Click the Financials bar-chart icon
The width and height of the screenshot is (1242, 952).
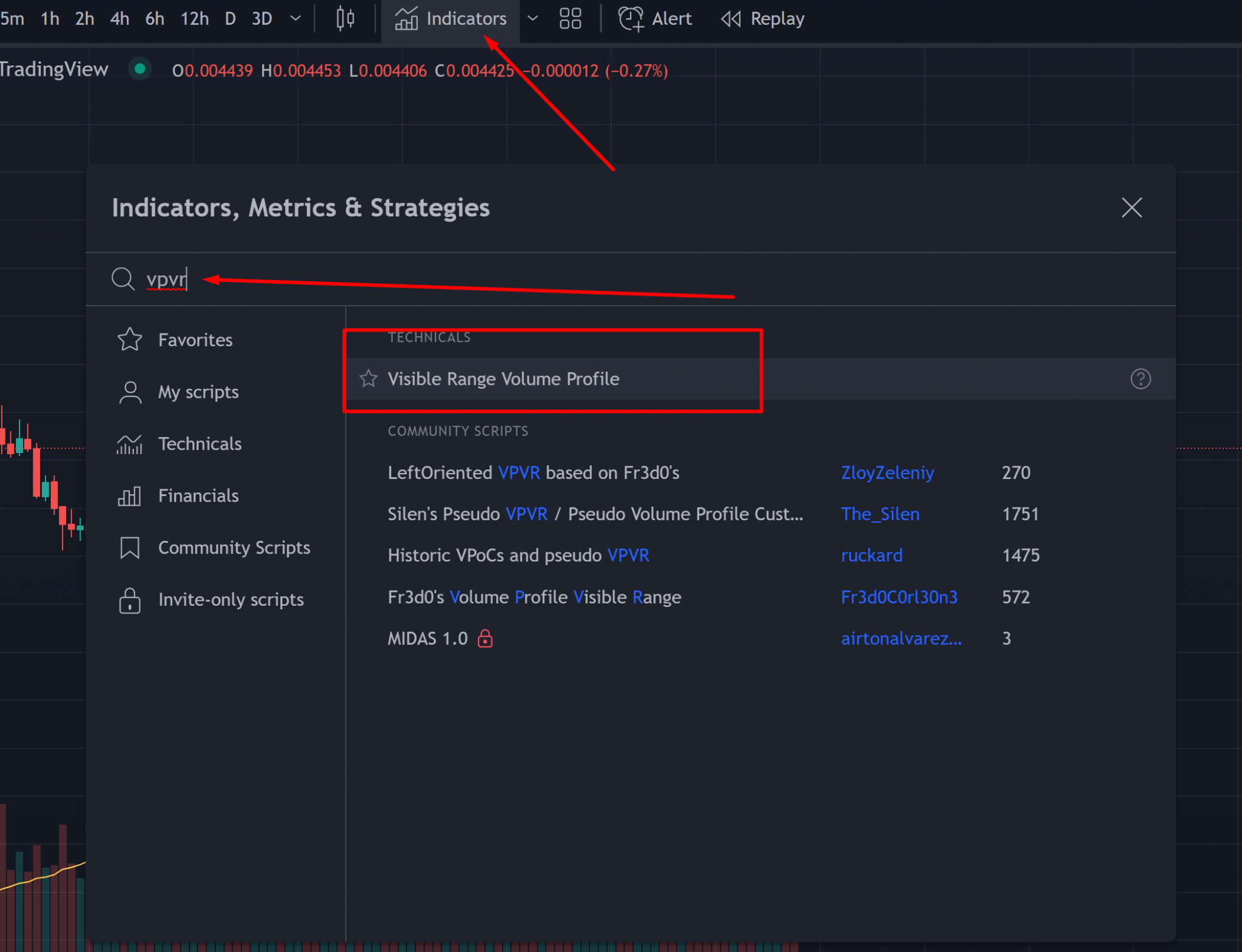point(129,495)
